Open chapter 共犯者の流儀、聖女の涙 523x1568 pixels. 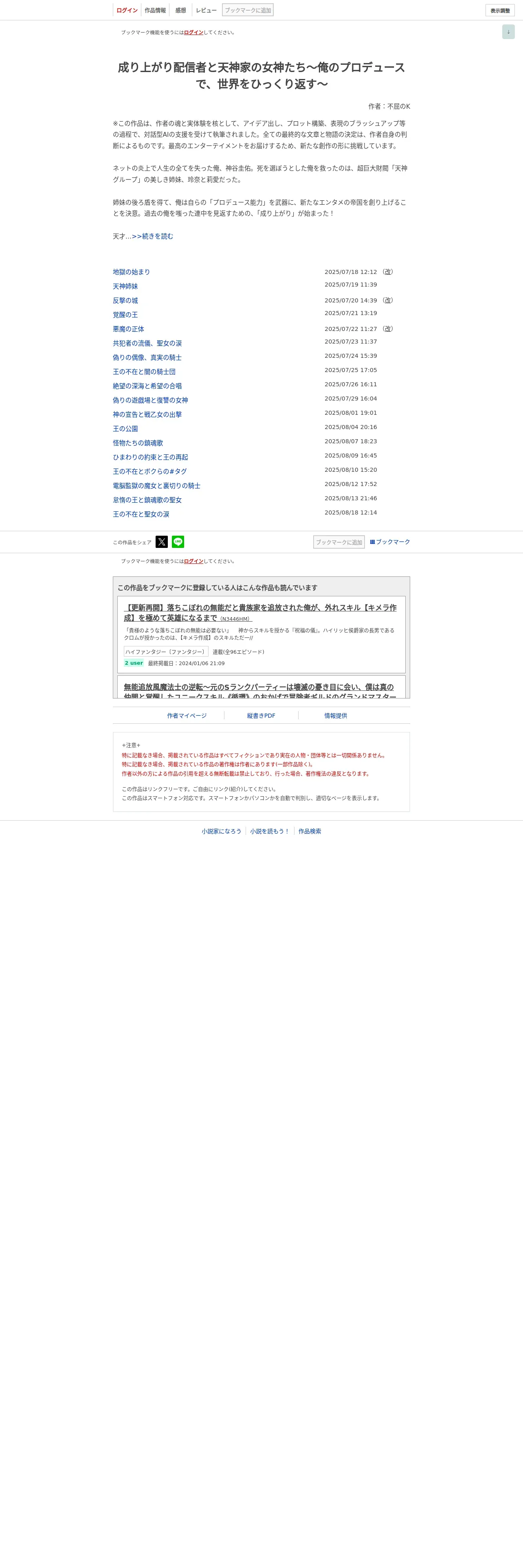pyautogui.click(x=147, y=343)
